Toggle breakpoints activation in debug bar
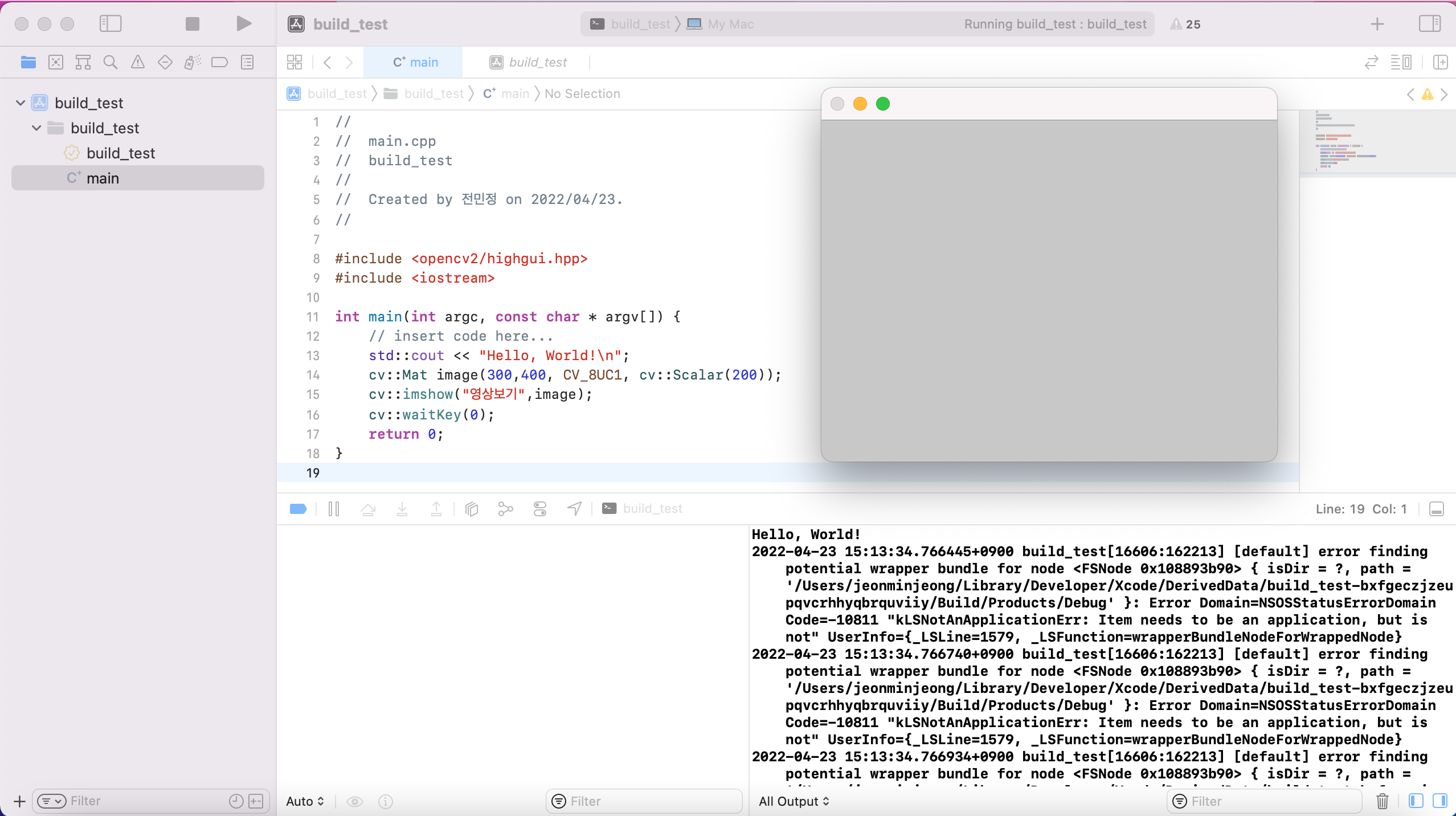Image resolution: width=1456 pixels, height=816 pixels. click(298, 509)
